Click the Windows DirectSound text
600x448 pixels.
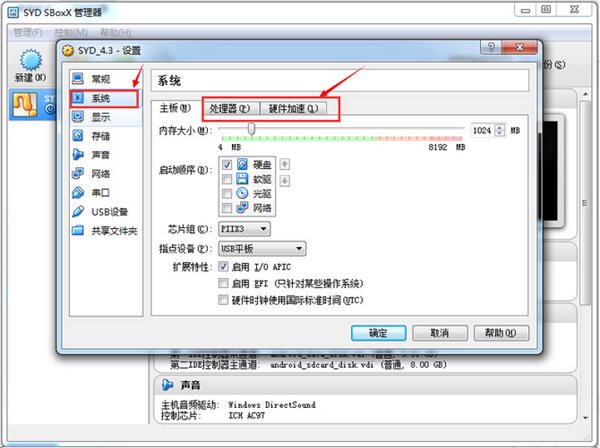(x=272, y=404)
